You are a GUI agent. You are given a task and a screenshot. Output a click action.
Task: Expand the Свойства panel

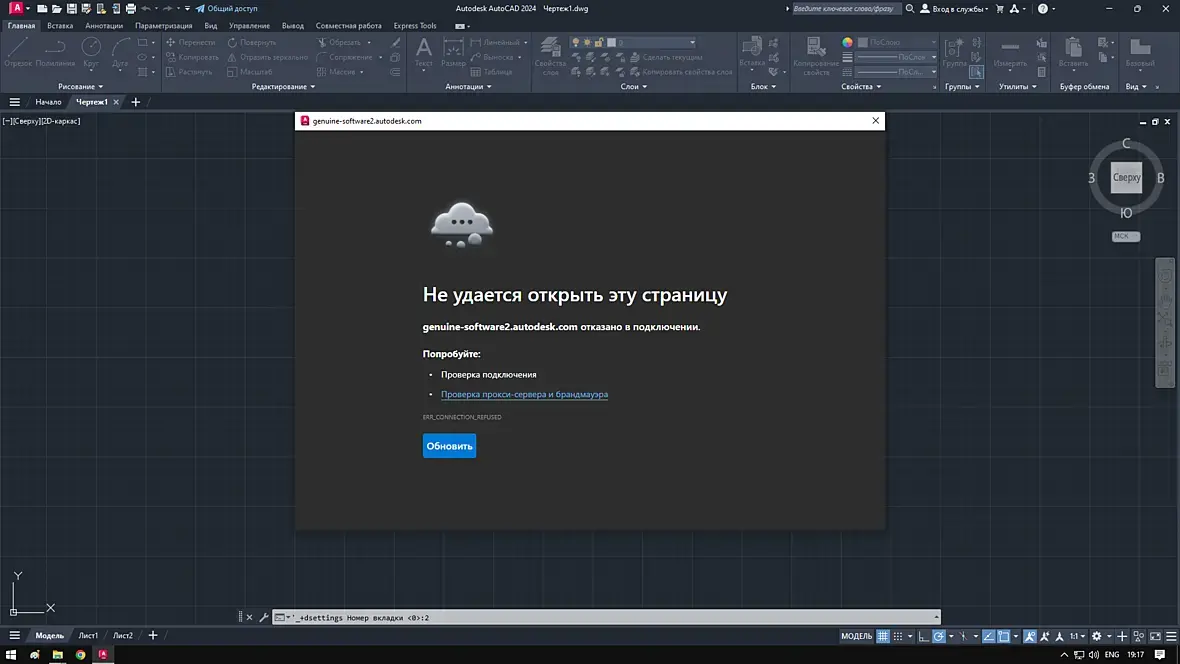tap(861, 87)
